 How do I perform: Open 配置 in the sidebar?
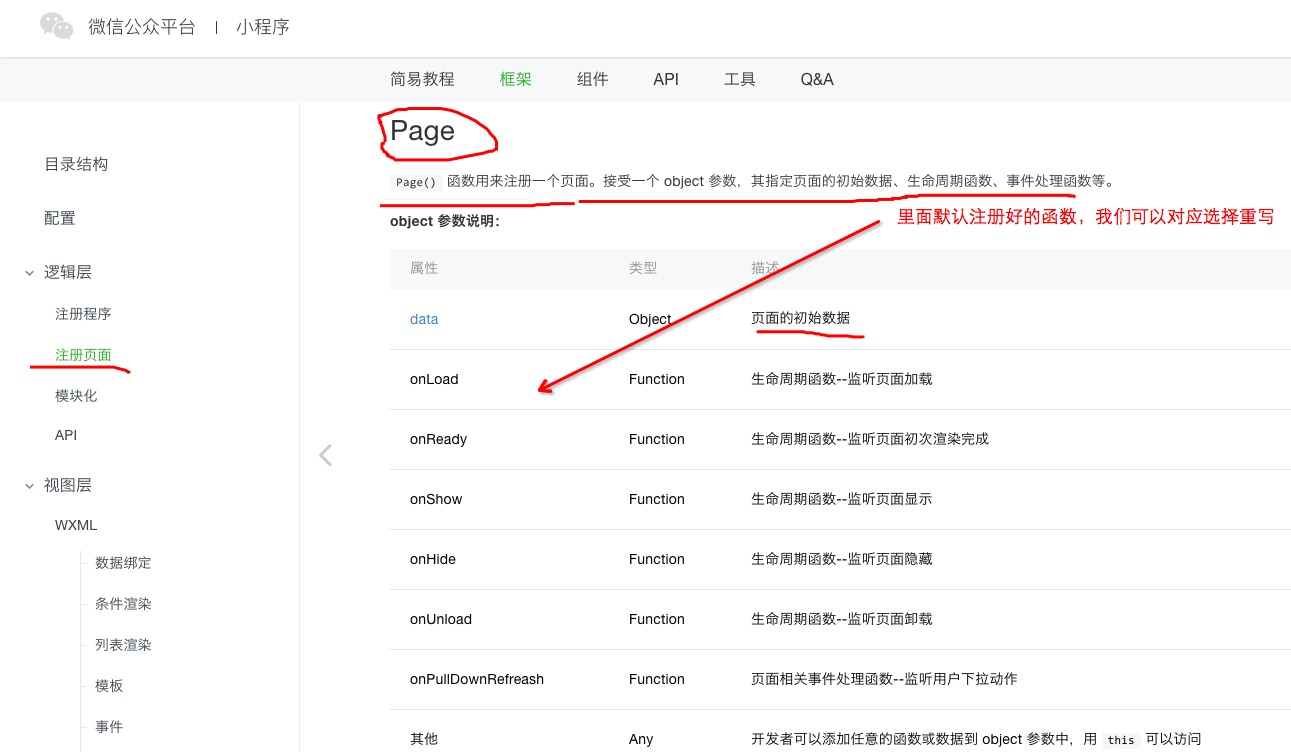(60, 218)
